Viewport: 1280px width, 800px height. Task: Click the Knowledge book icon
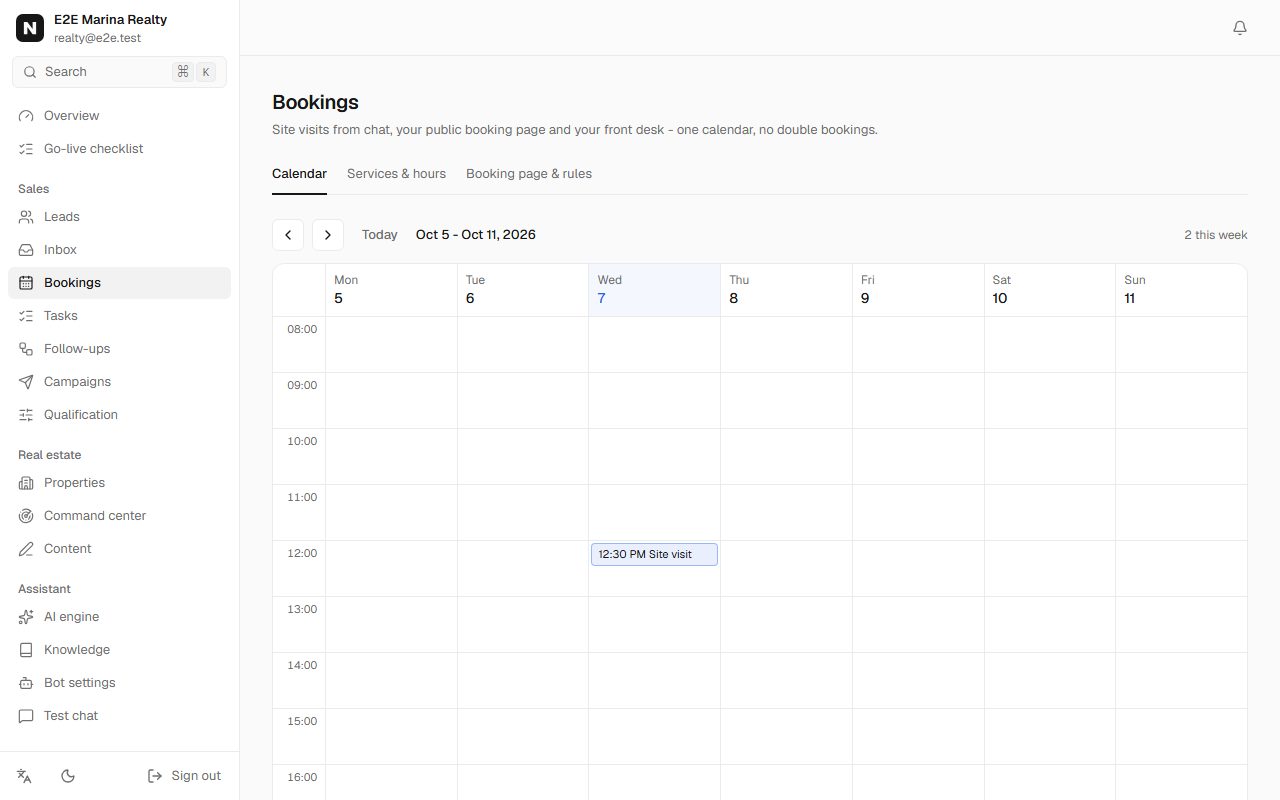[26, 650]
